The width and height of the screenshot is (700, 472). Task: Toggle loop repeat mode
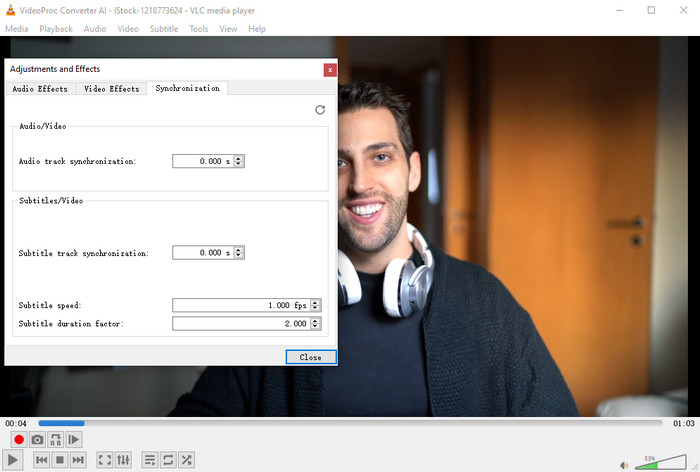168,460
